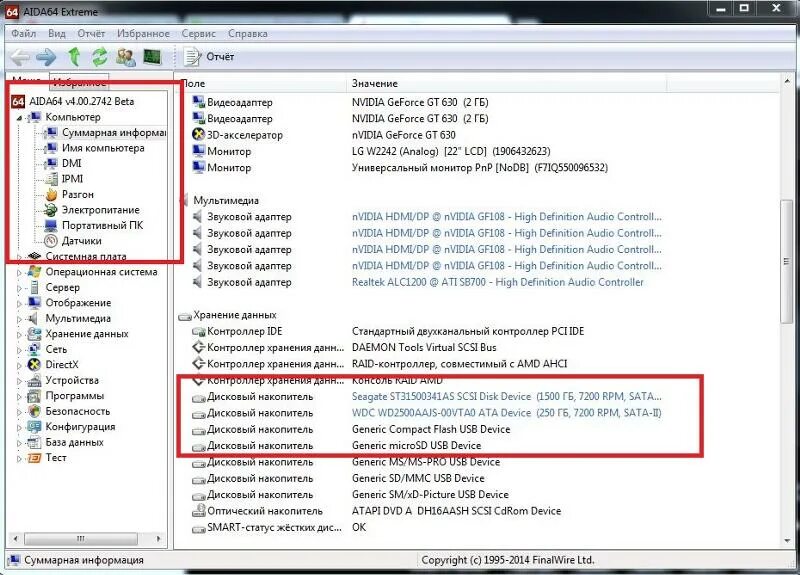Click the 3D-акселератор row icon

coord(198,135)
